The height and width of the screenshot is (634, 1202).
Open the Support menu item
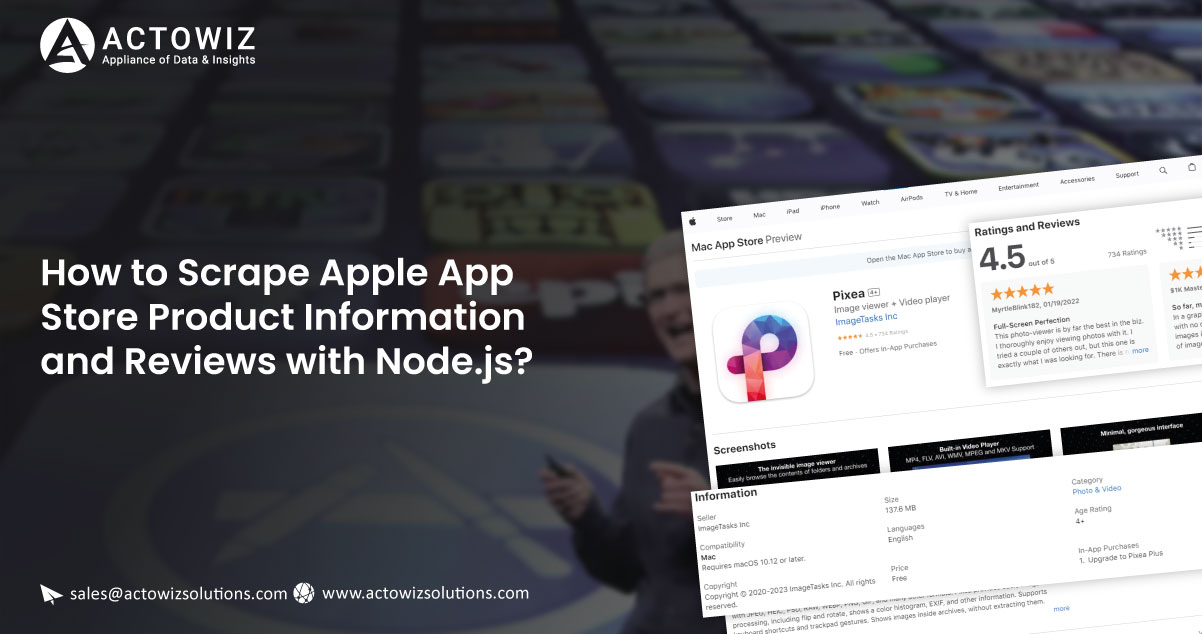(1127, 175)
